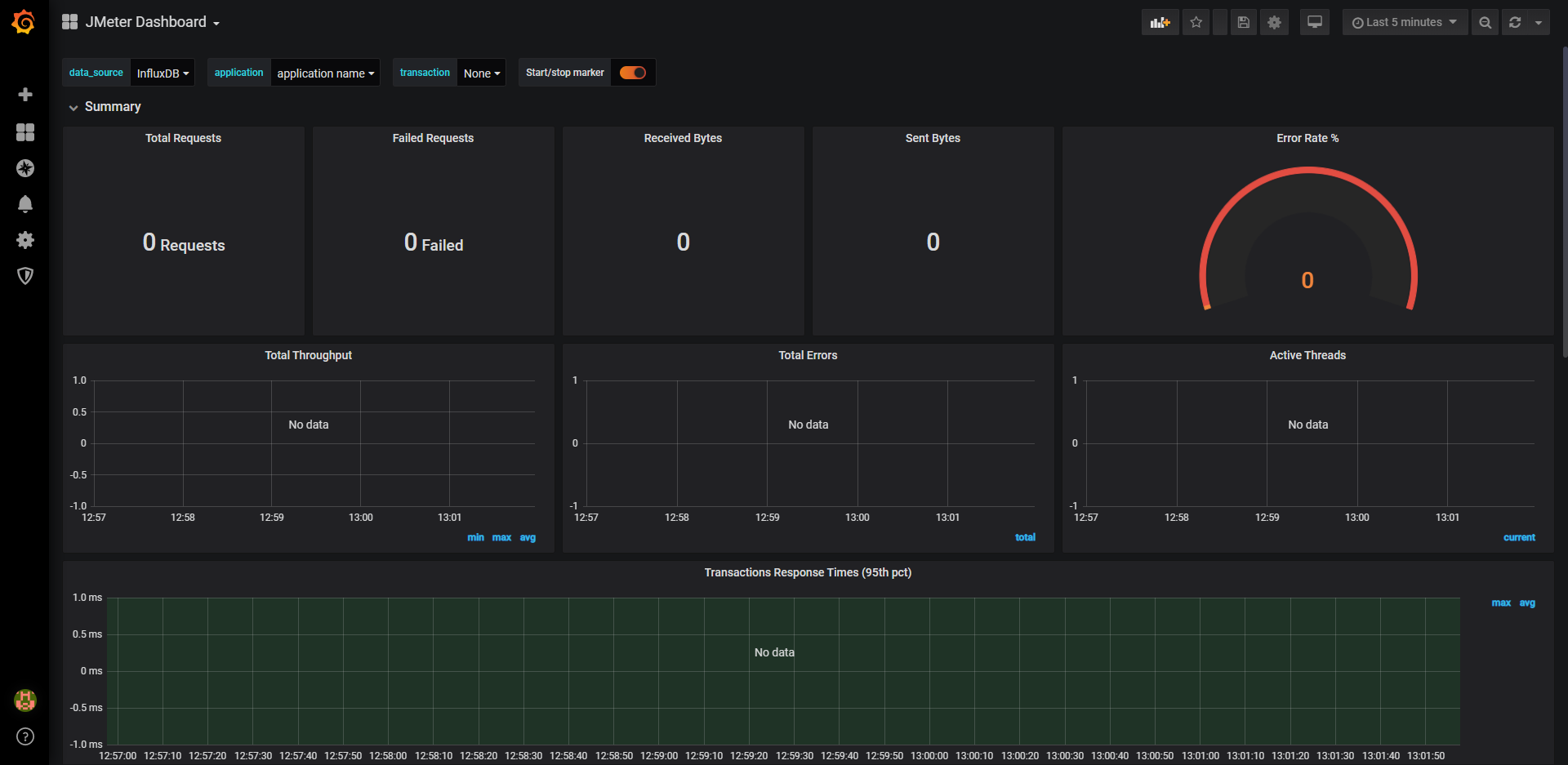Save the dashboard with disk icon

click(x=1243, y=22)
